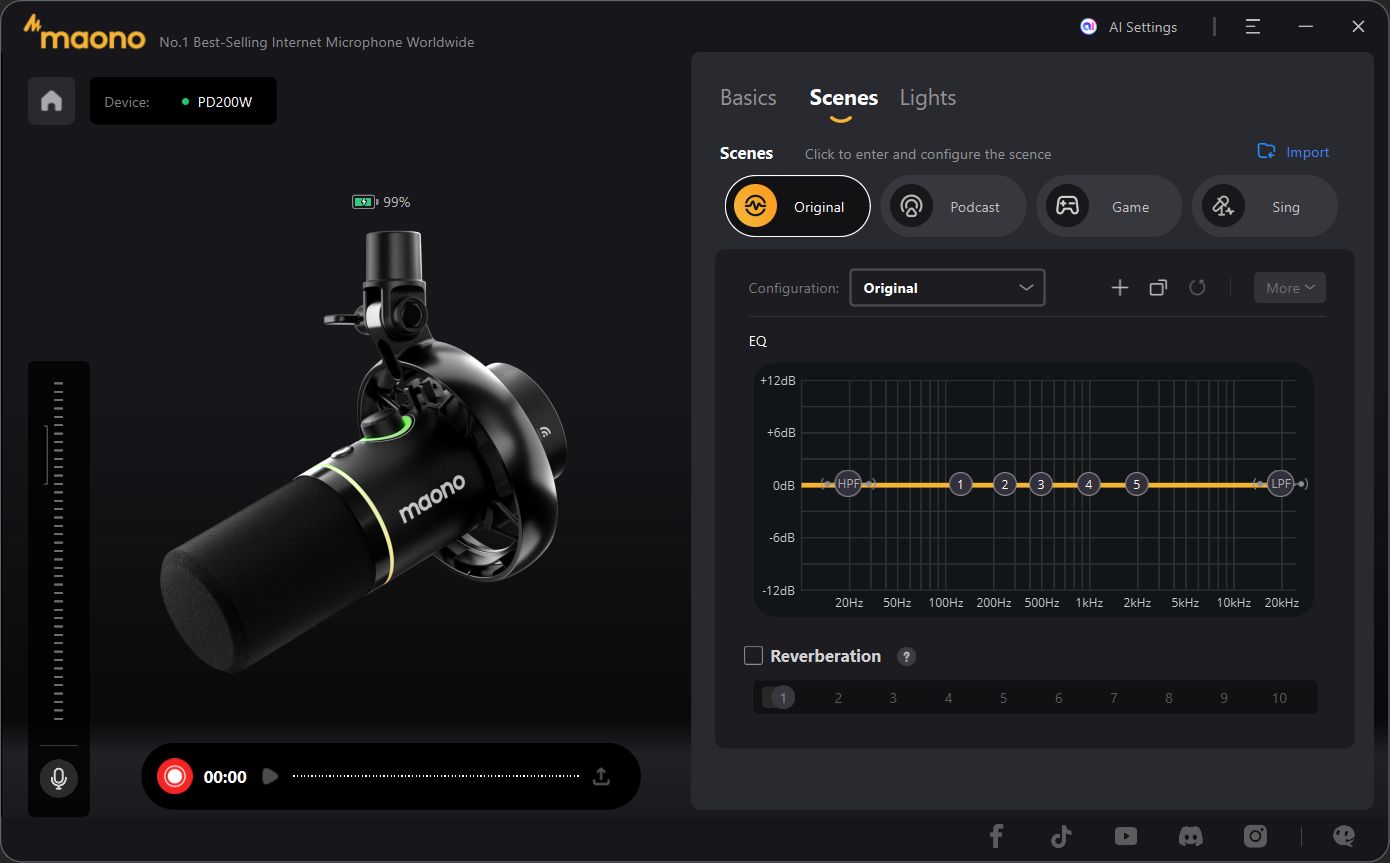This screenshot has height=863, width=1390.
Task: Play the recorded audio clip
Action: 269,776
